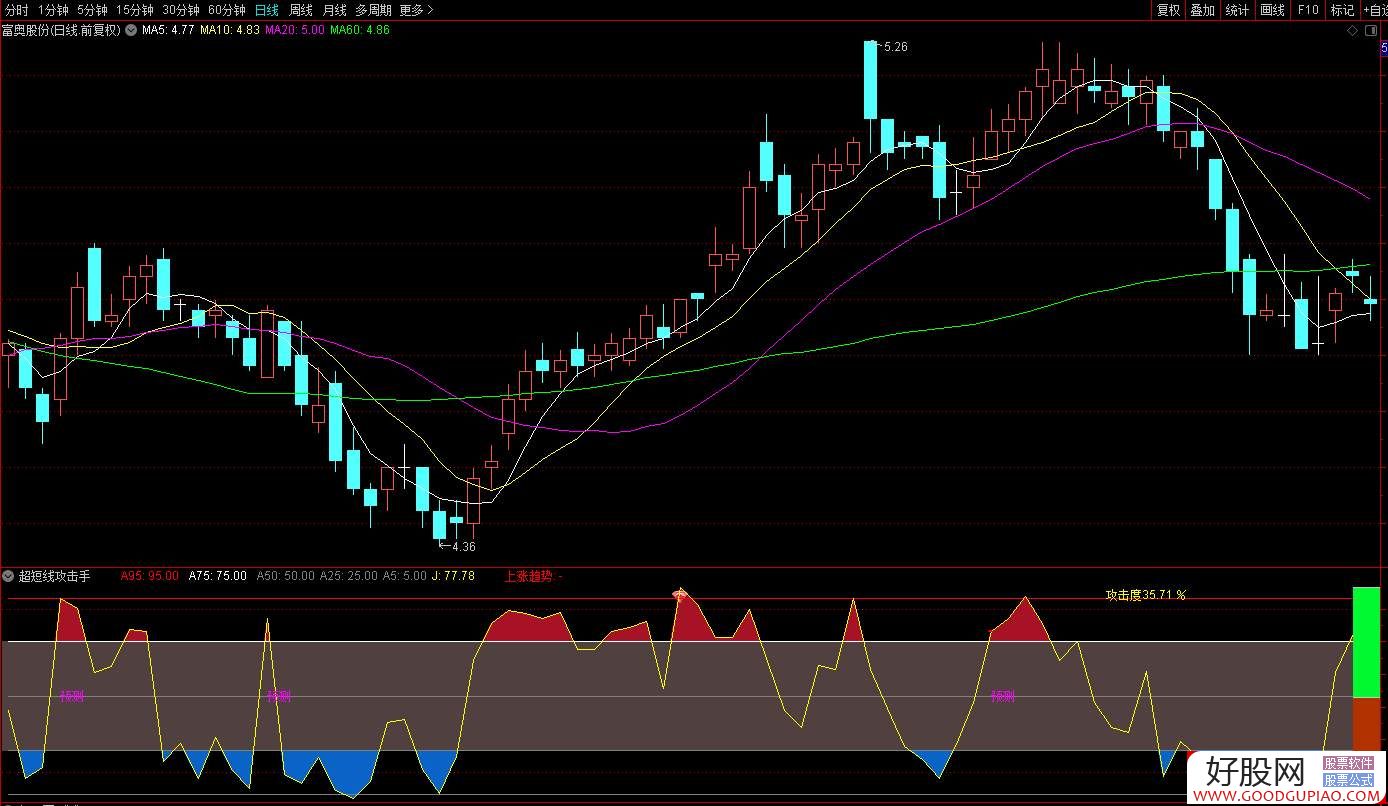Open the 多周期 multi-period view
Image resolution: width=1388 pixels, height=806 pixels.
click(x=373, y=10)
